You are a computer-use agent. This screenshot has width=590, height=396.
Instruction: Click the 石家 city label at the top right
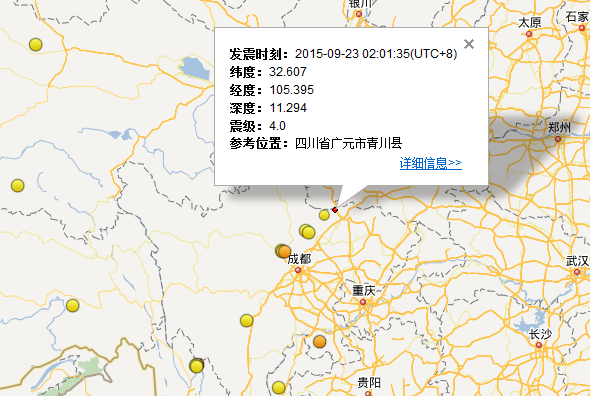coord(578,17)
